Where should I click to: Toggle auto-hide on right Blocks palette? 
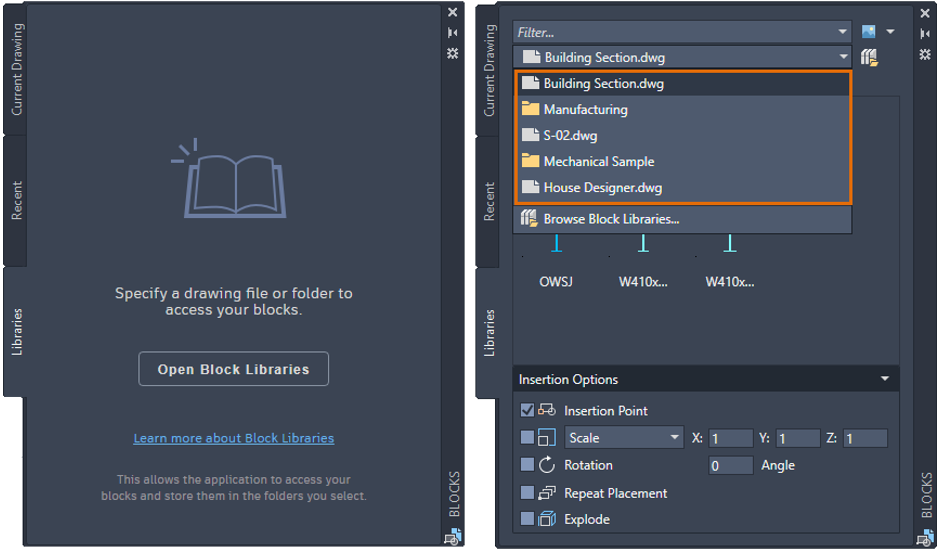coord(925,34)
